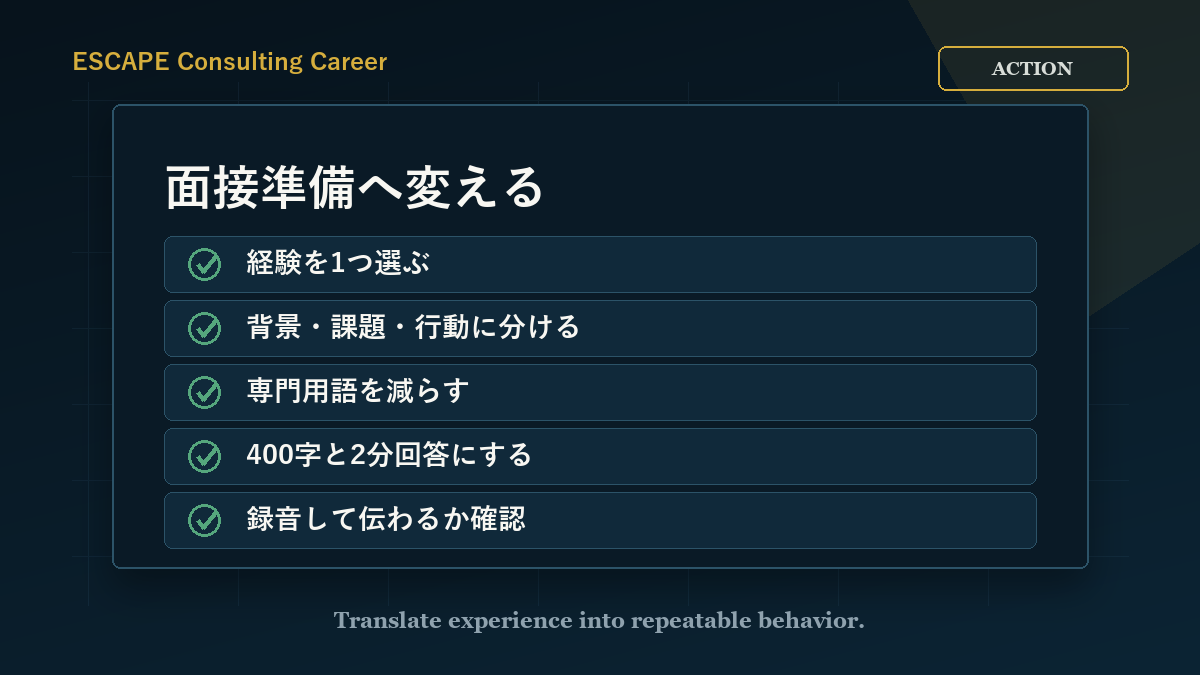Click the word Translate in the footer tagline
The width and height of the screenshot is (1200, 675).
pos(387,621)
